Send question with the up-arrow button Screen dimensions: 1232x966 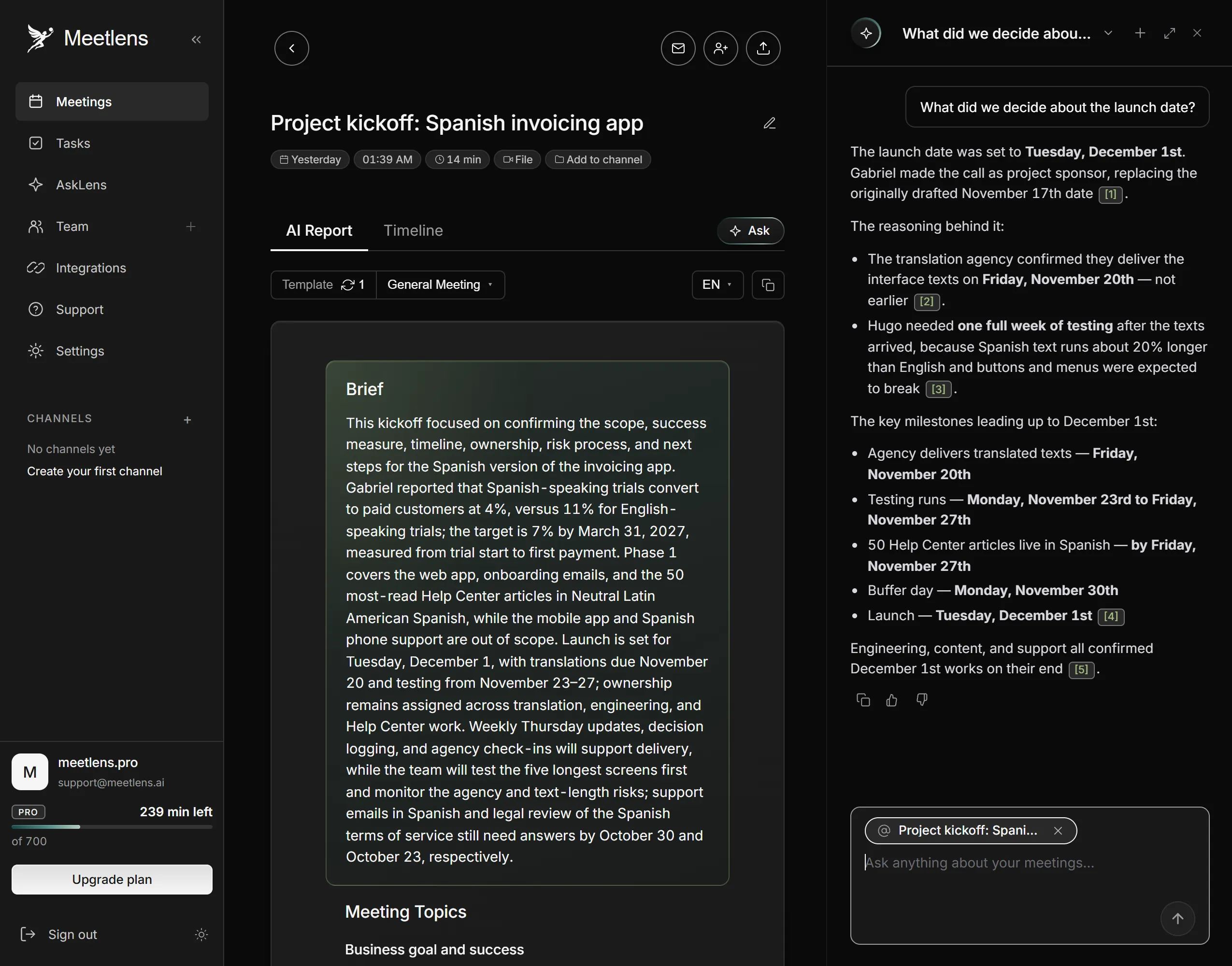click(x=1178, y=919)
